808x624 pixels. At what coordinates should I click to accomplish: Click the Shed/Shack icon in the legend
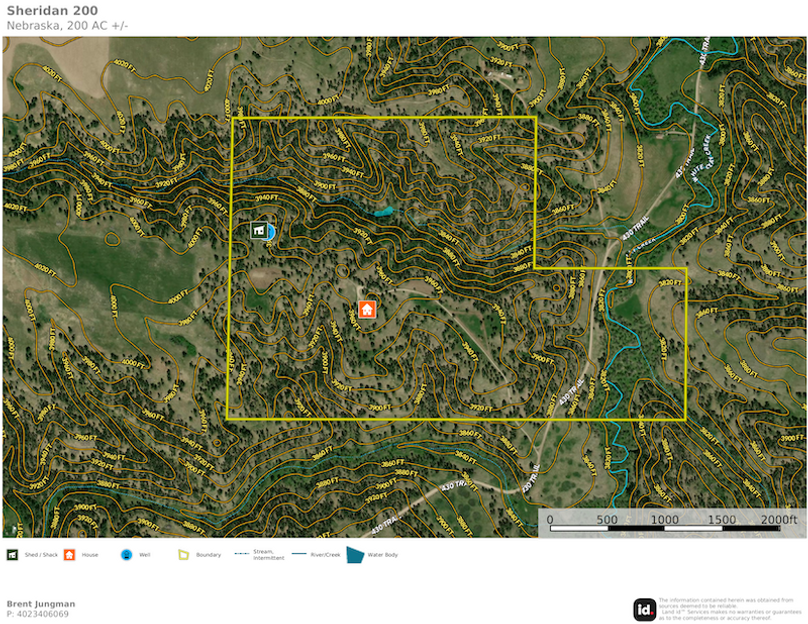coord(13,554)
